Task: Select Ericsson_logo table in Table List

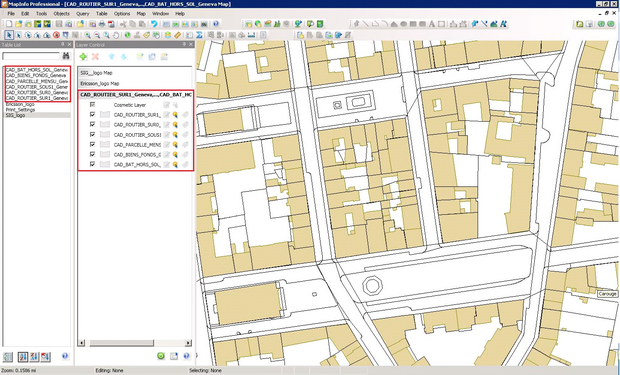Action: coord(20,104)
